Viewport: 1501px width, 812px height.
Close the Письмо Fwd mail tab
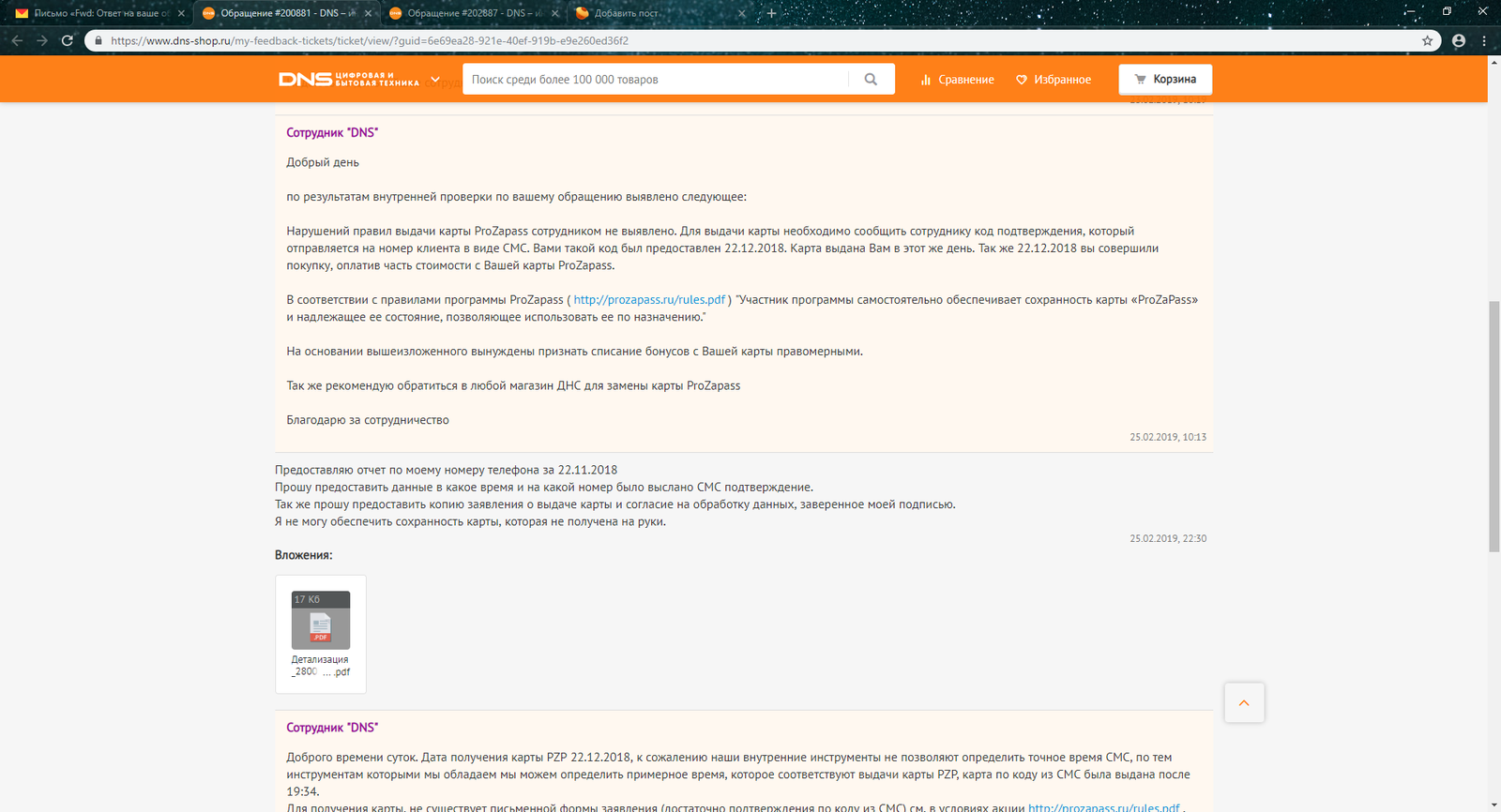coord(181,13)
